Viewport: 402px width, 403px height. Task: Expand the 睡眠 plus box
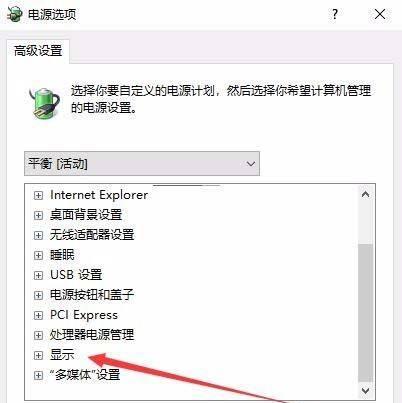coord(38,255)
